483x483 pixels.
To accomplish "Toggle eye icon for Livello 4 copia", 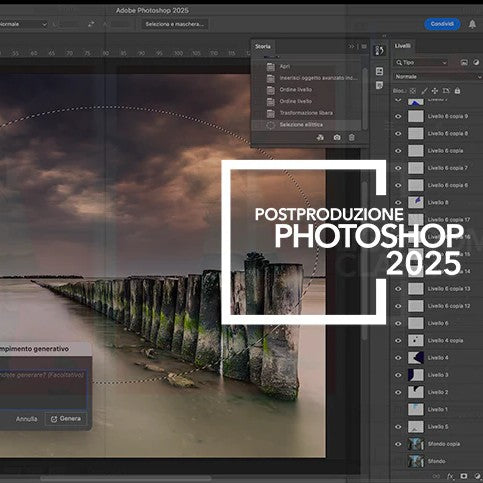I will (x=398, y=341).
